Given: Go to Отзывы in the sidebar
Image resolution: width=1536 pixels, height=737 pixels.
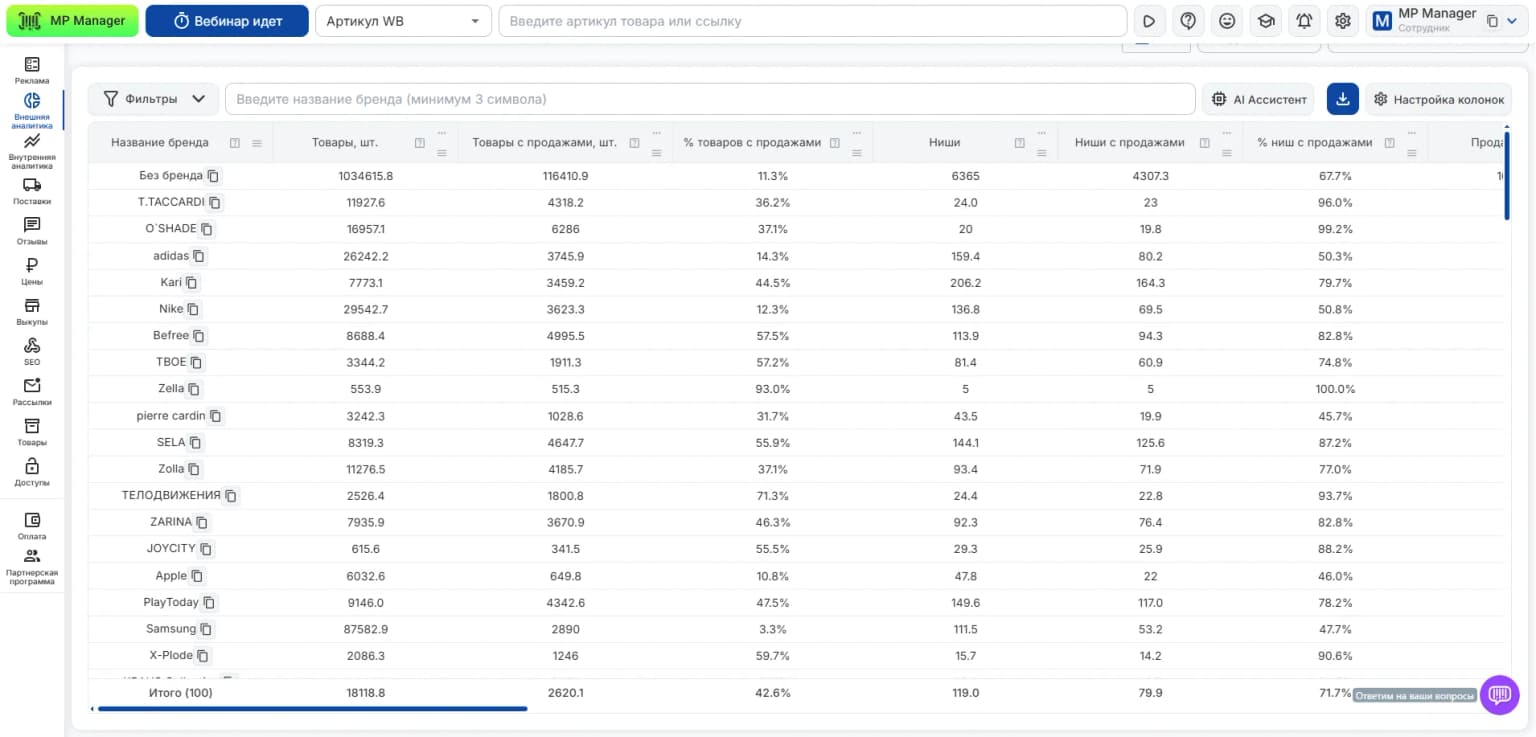Looking at the screenshot, I should coord(32,231).
